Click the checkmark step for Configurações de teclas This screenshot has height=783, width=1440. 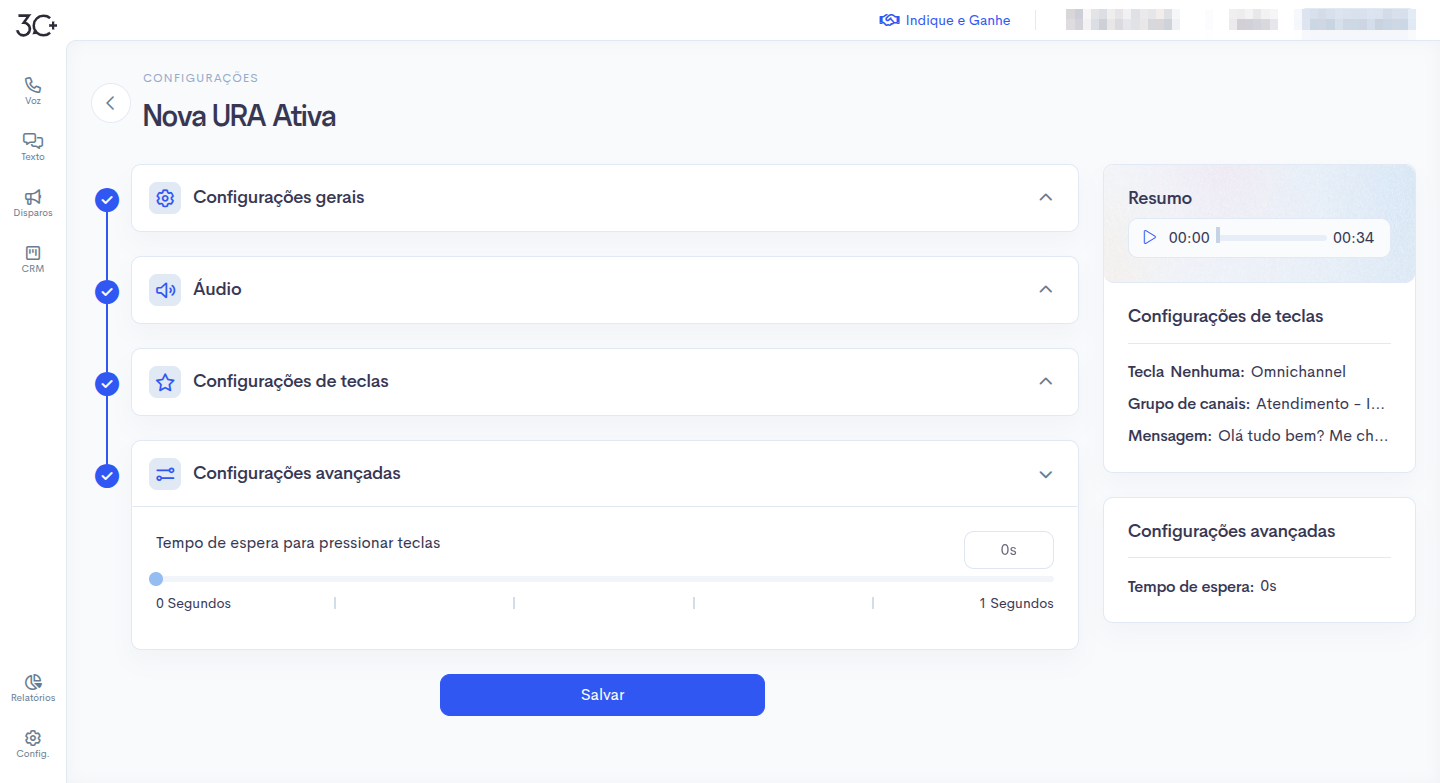click(107, 384)
